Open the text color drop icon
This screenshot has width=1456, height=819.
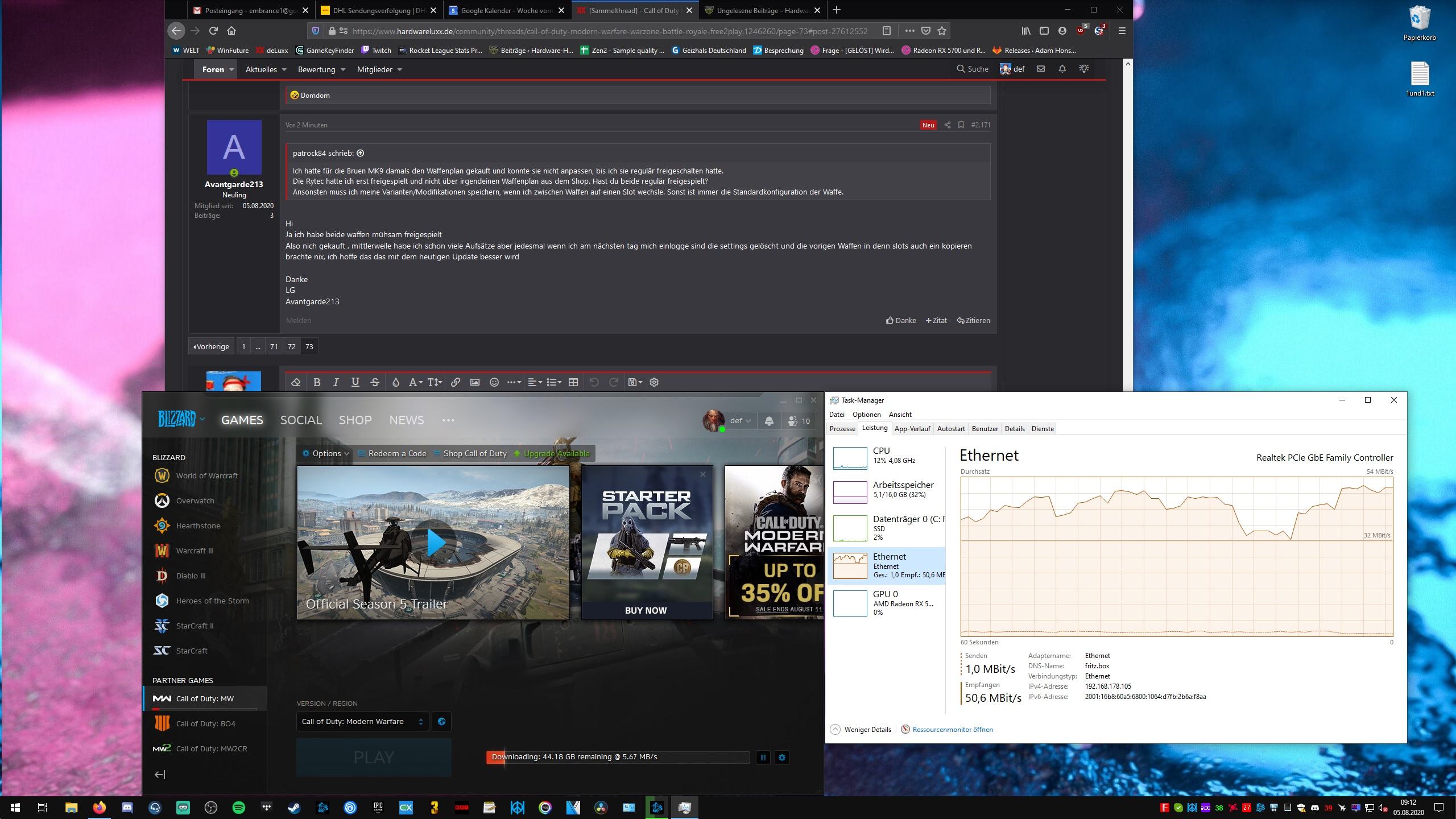tap(396, 382)
